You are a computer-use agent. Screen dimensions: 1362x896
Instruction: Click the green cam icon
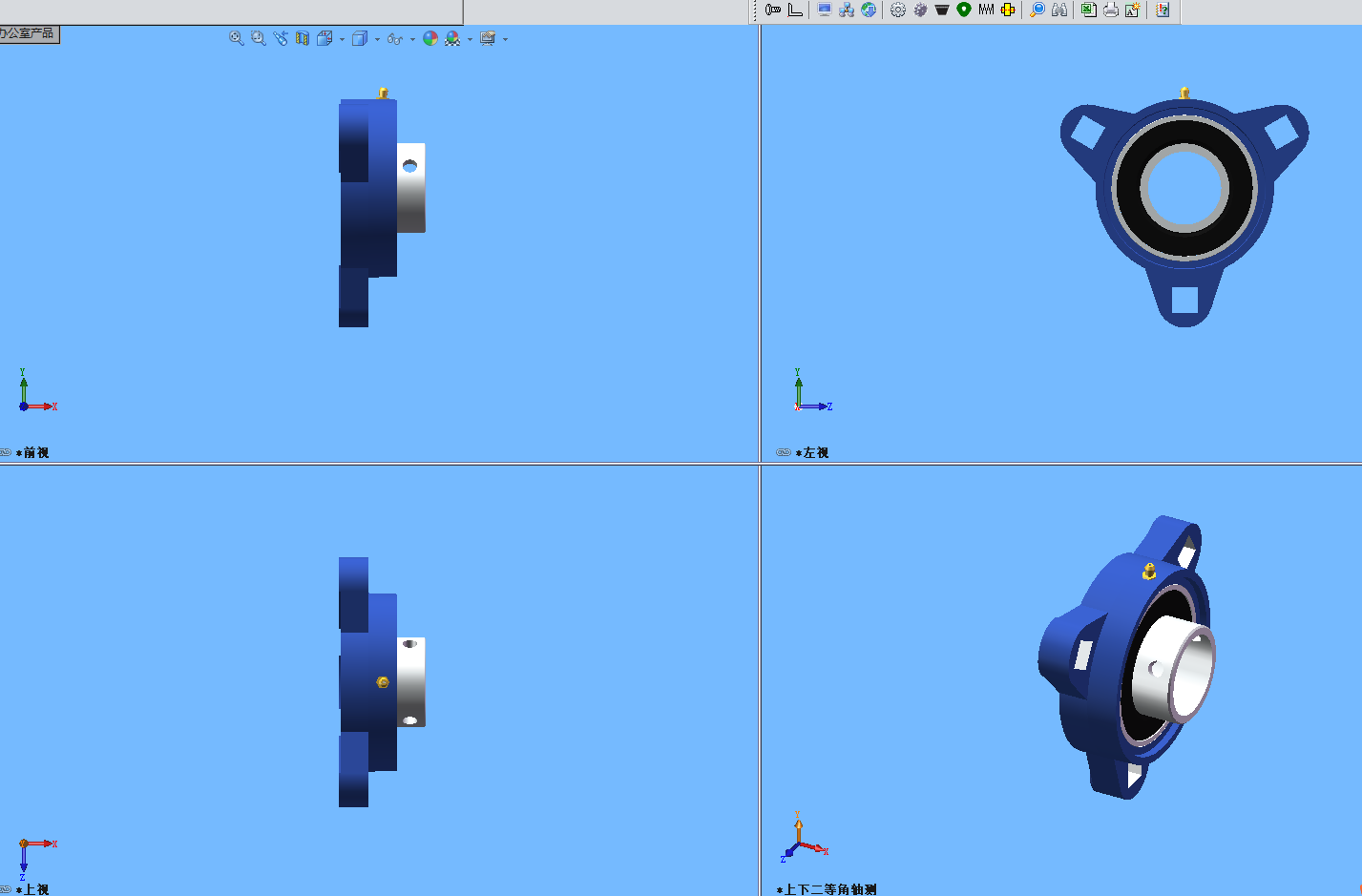click(964, 10)
